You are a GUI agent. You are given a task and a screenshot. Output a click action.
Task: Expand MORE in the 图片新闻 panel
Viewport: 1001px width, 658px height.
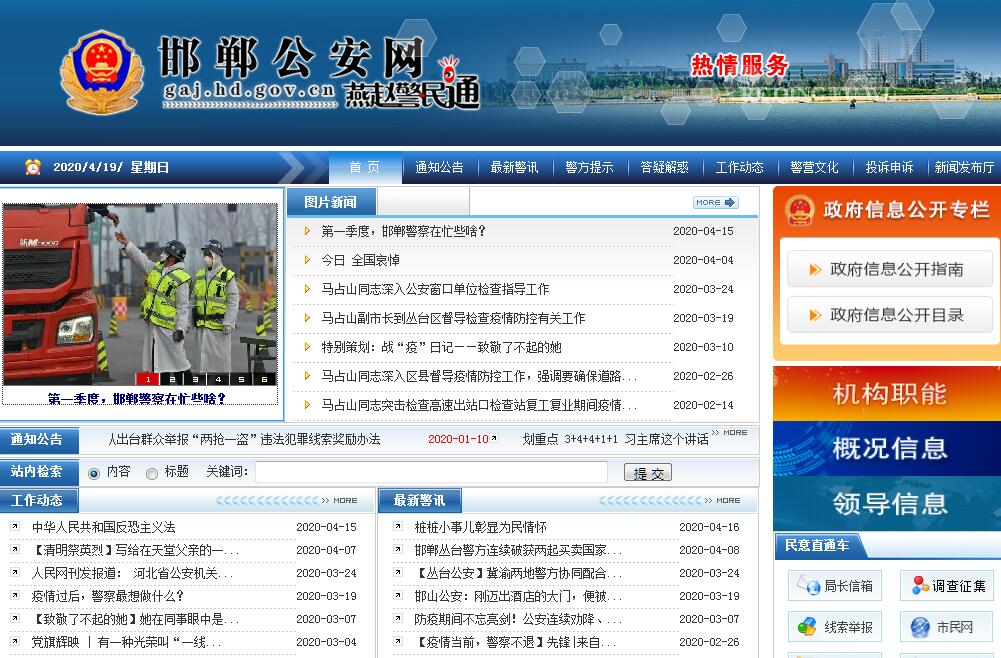point(715,202)
